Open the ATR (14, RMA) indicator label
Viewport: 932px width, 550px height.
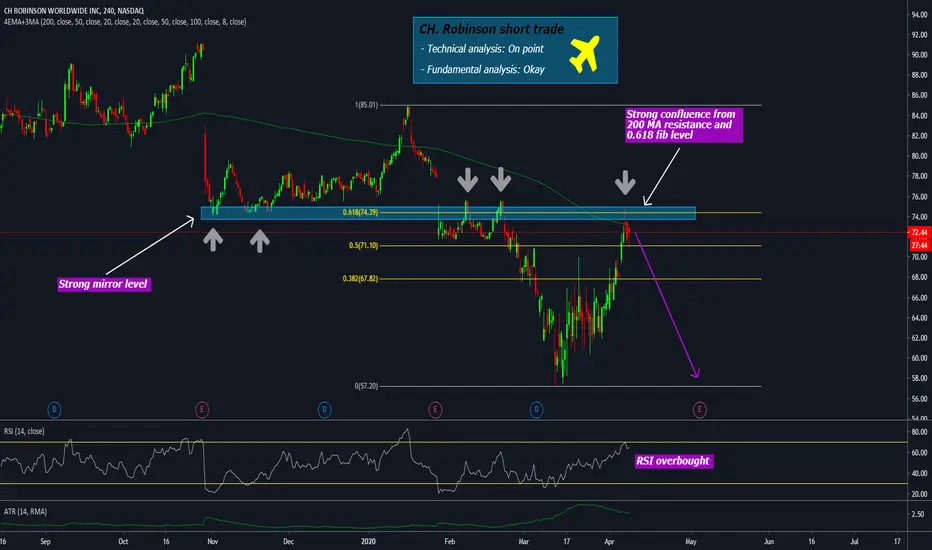pyautogui.click(x=25, y=511)
